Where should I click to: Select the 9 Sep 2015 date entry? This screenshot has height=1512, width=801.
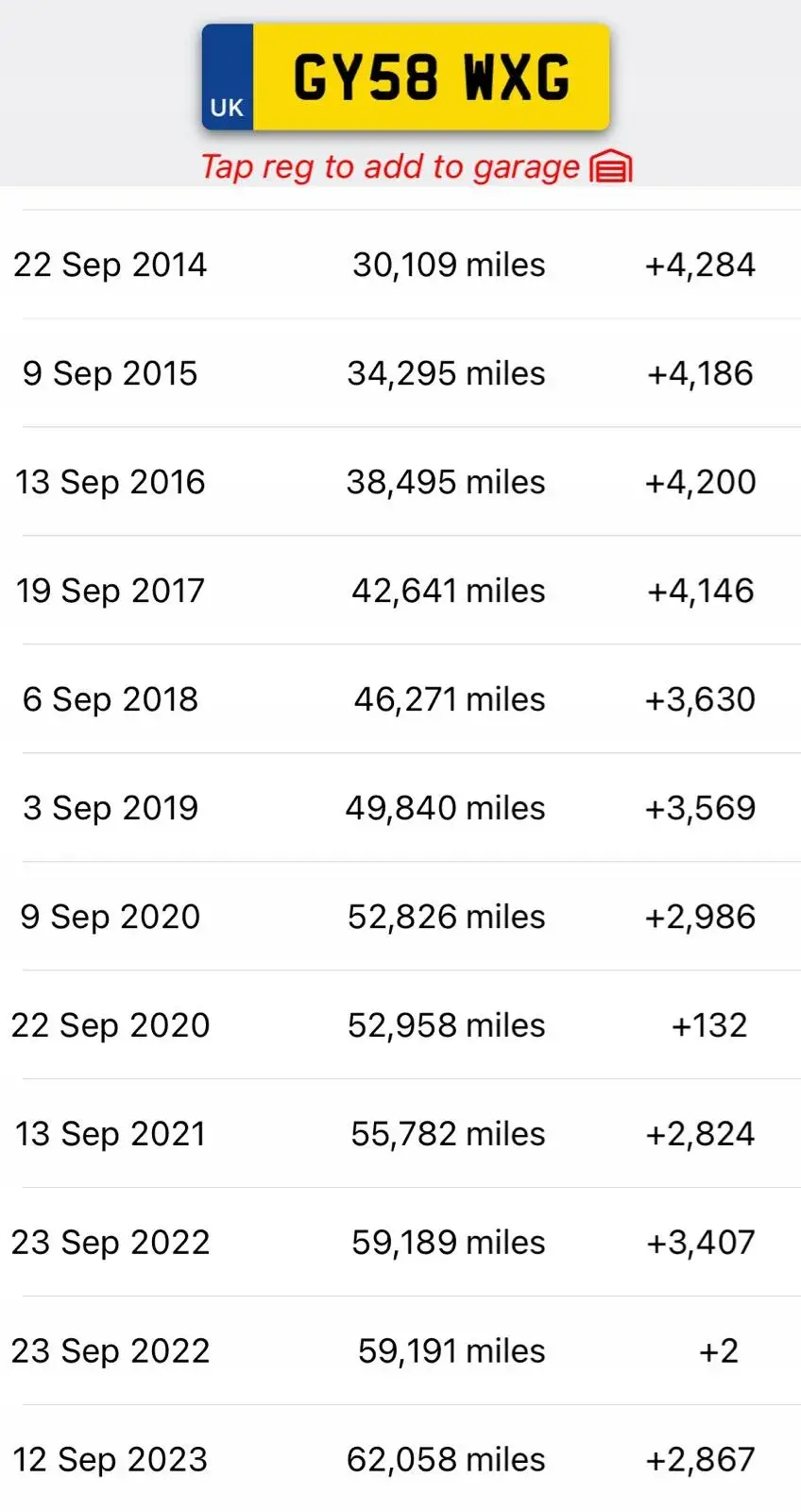(x=110, y=373)
